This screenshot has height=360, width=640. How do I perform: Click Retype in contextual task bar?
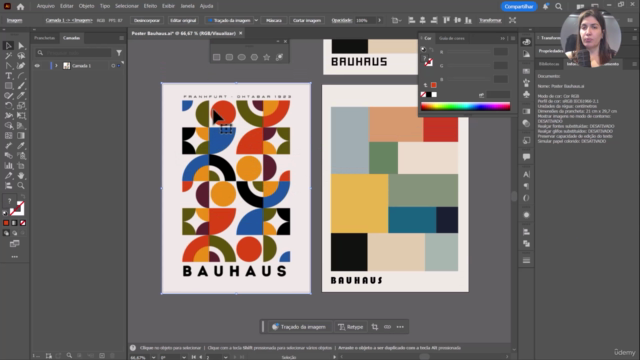[x=351, y=327]
